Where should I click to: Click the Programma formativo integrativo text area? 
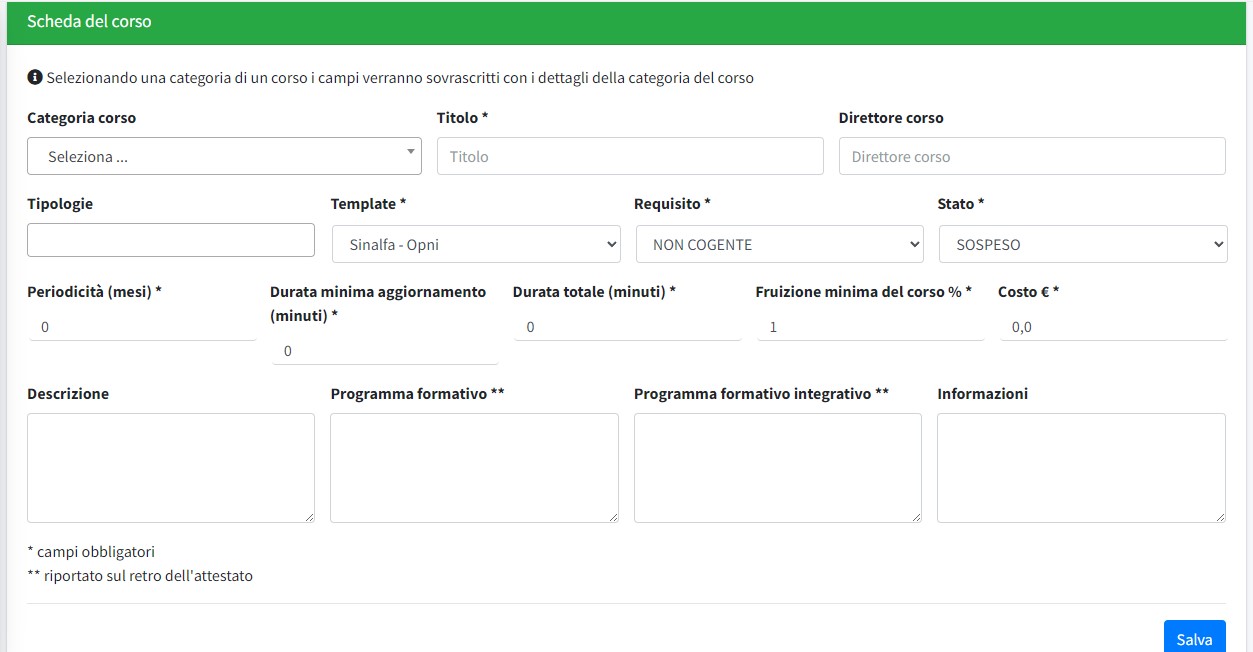[777, 467]
